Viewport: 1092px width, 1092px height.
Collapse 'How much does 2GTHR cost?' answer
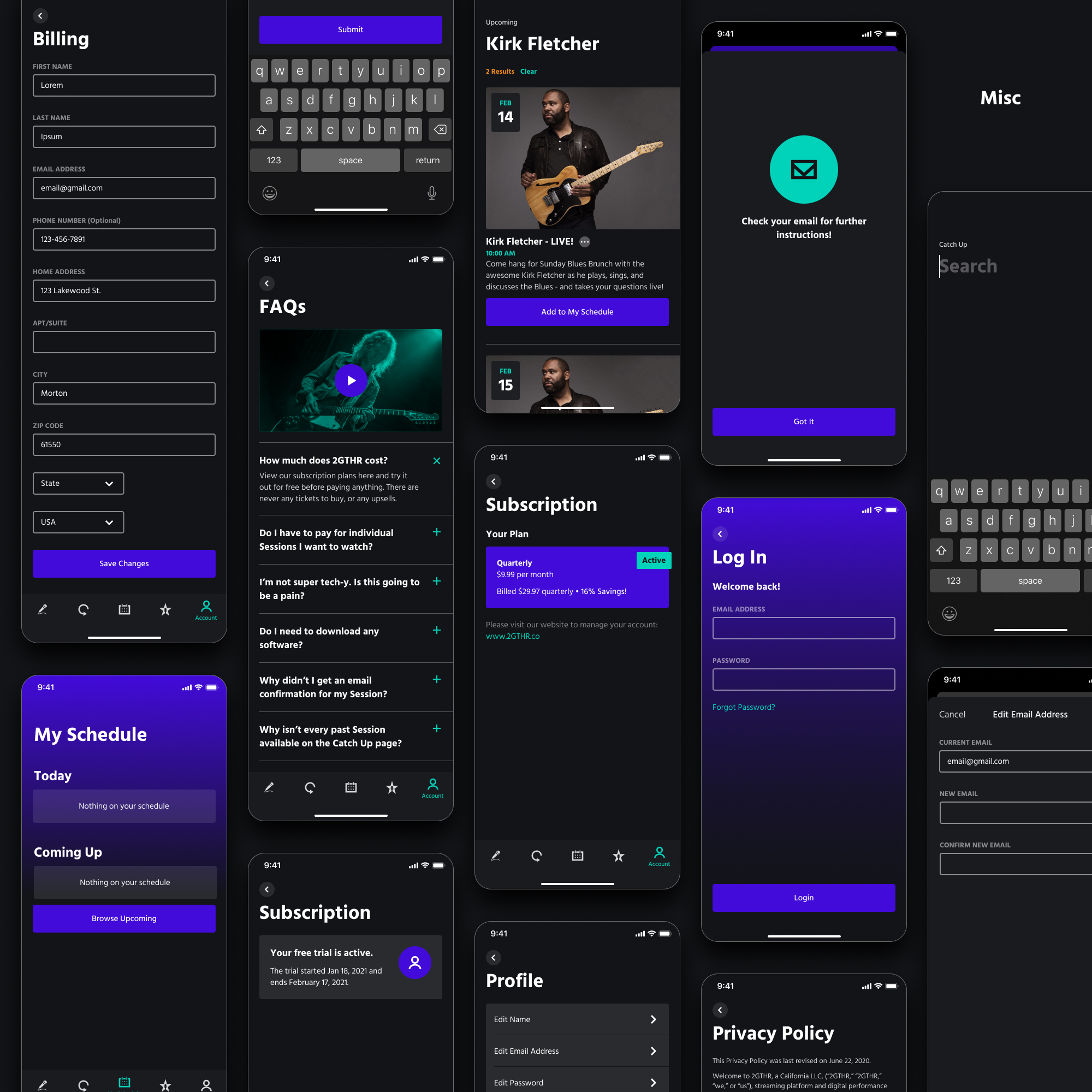(x=436, y=461)
